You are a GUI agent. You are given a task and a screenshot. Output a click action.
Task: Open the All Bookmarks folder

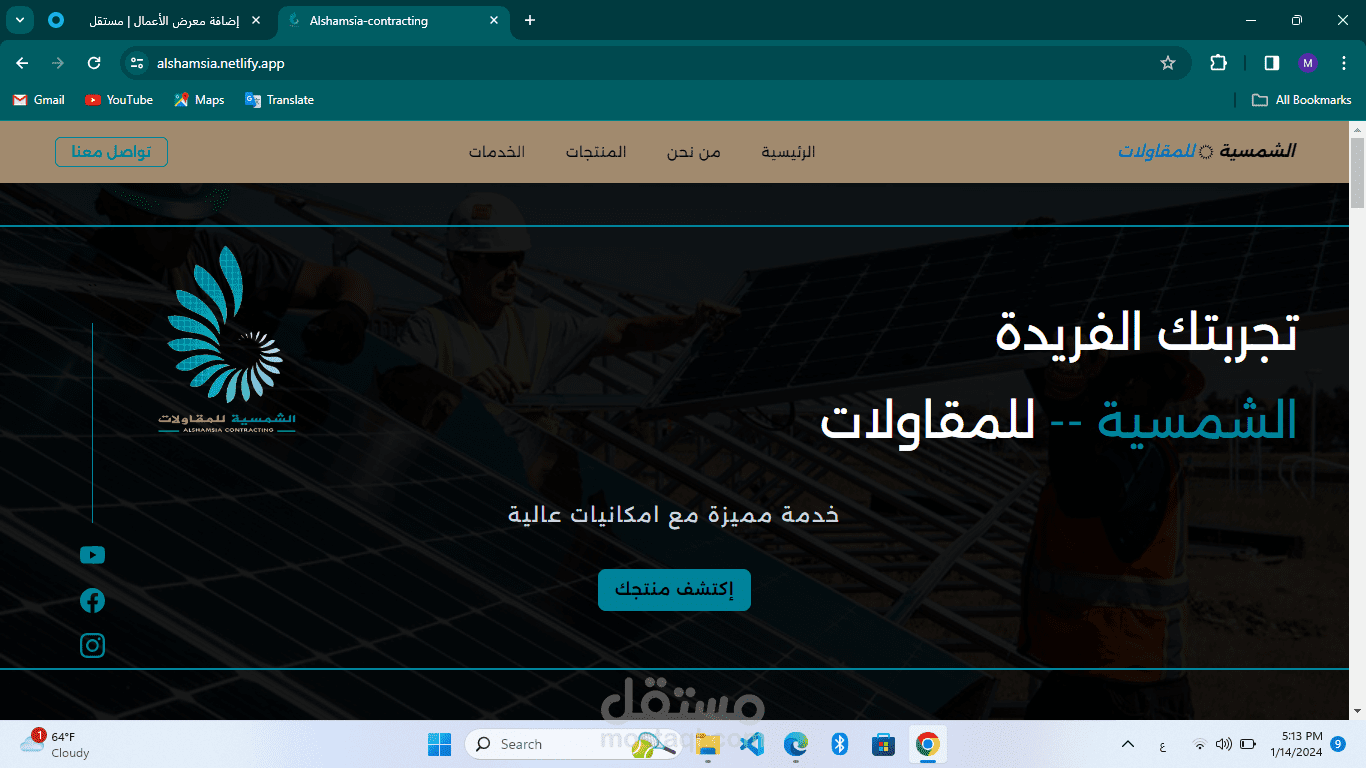[x=1302, y=100]
